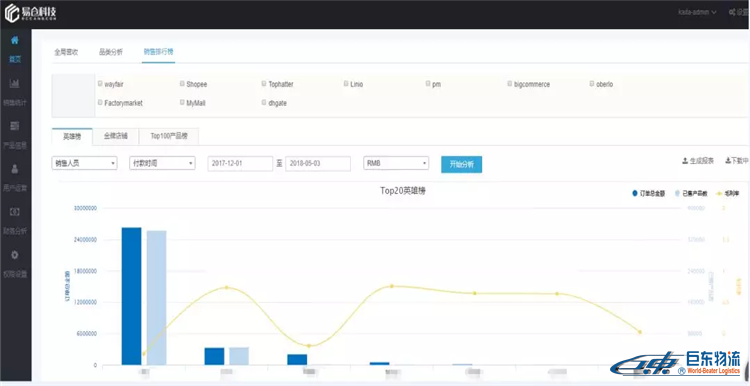This screenshot has height=386, width=750.
Task: Click the Top20英雄榜 chart title
Action: (x=403, y=191)
